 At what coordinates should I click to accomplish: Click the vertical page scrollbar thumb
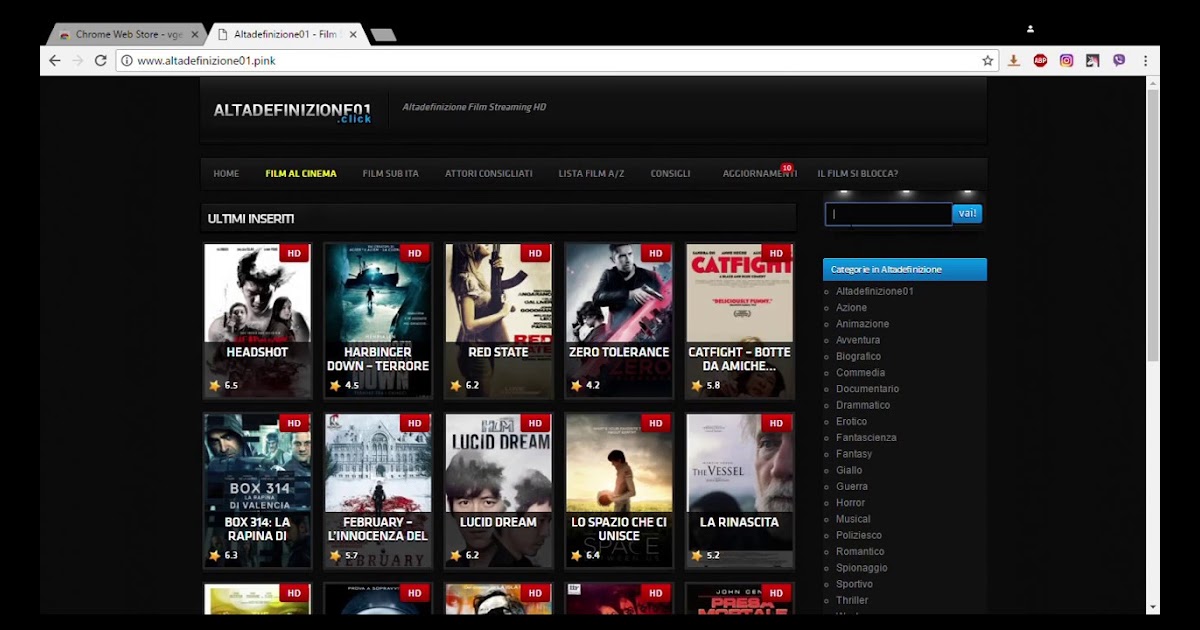click(x=1153, y=225)
